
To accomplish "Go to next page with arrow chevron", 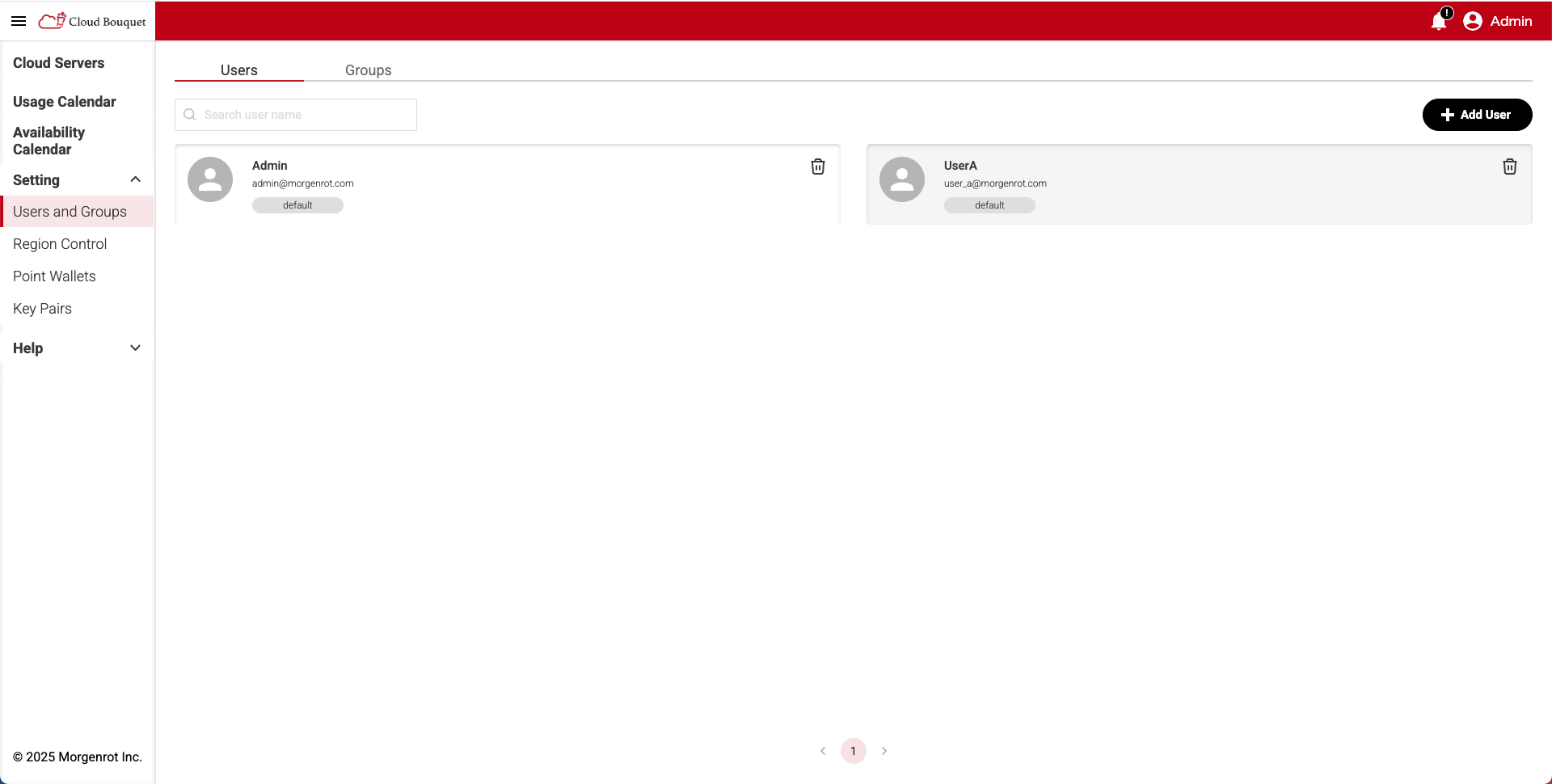I will 884,750.
